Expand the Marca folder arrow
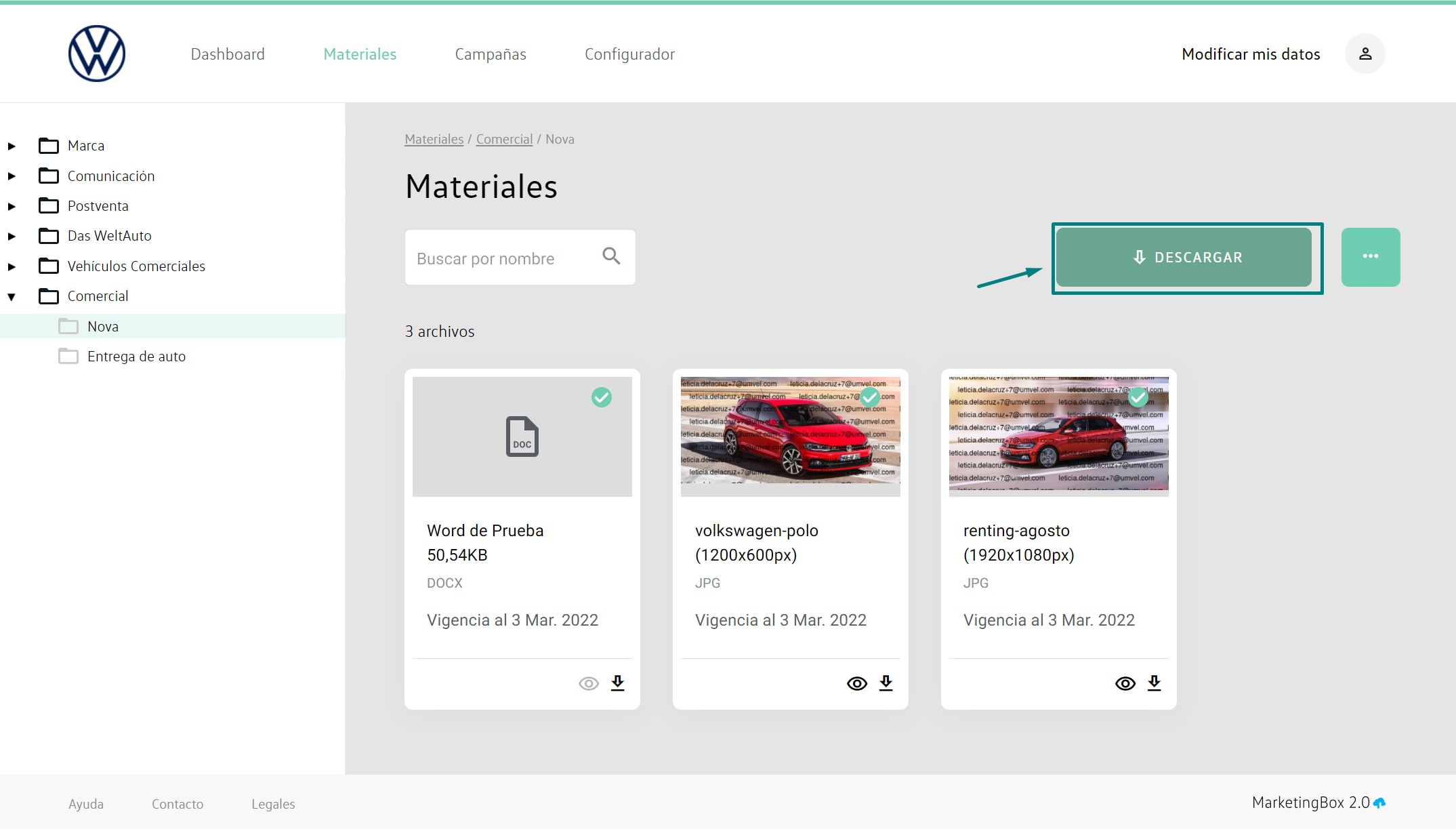Image resolution: width=1456 pixels, height=829 pixels. pos(12,146)
